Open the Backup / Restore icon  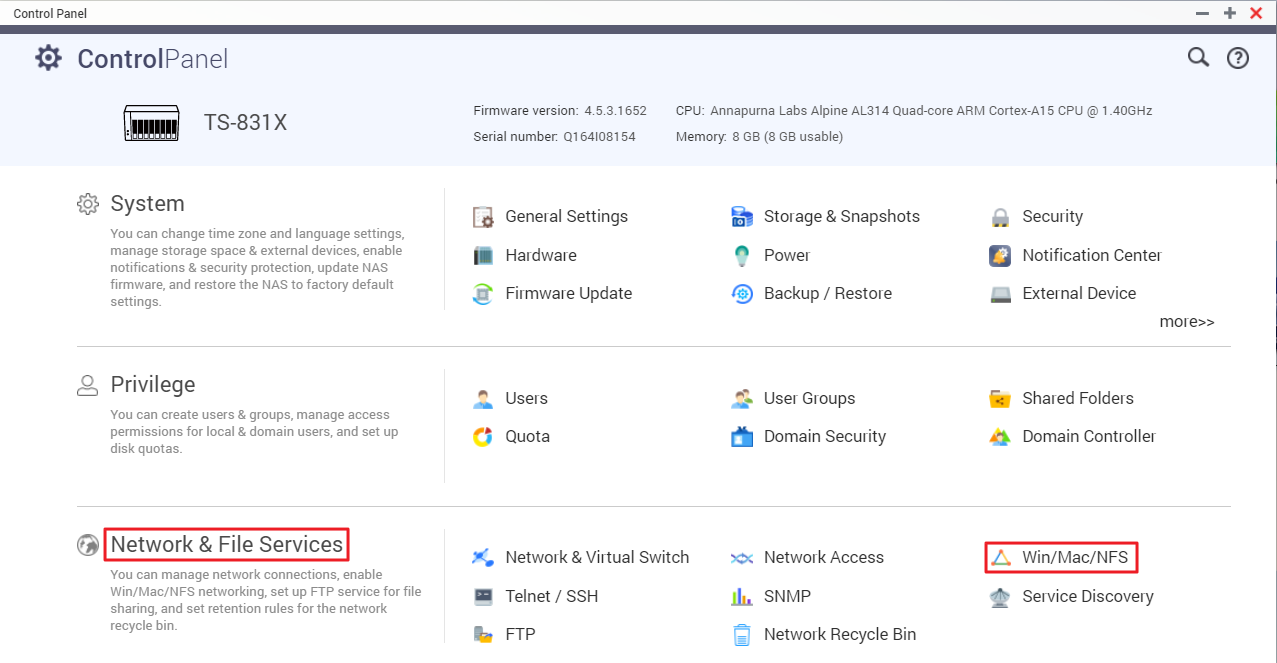(x=742, y=294)
